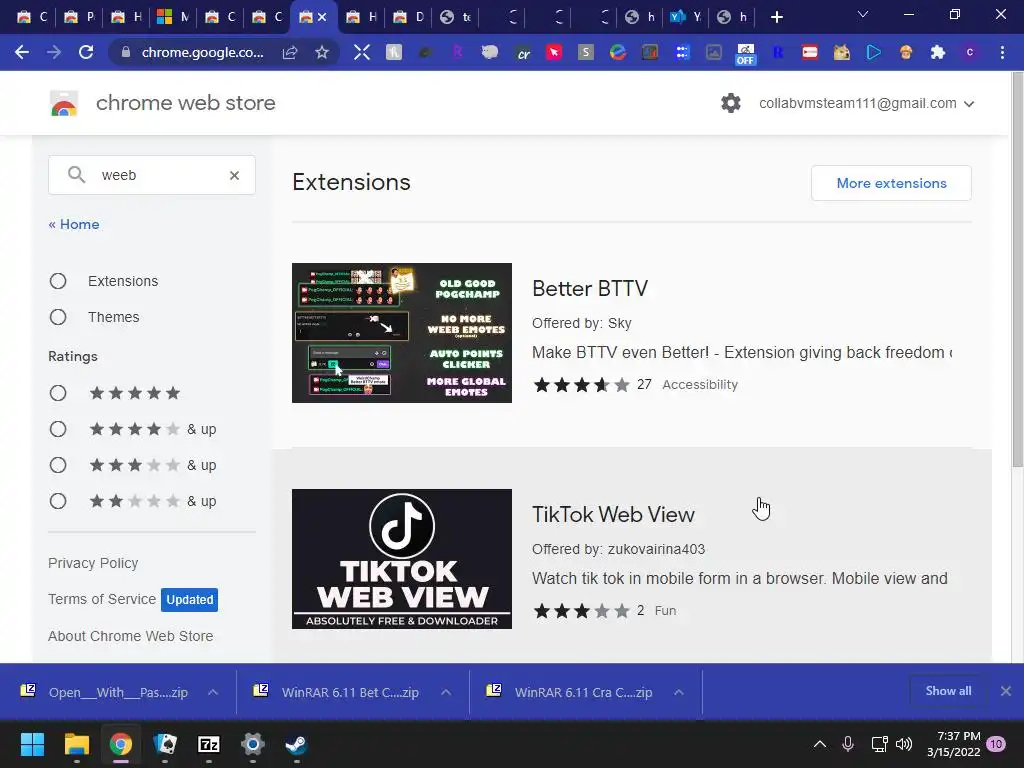Click the TikTok Web View thumbnail image
Viewport: 1024px width, 768px height.
402,559
